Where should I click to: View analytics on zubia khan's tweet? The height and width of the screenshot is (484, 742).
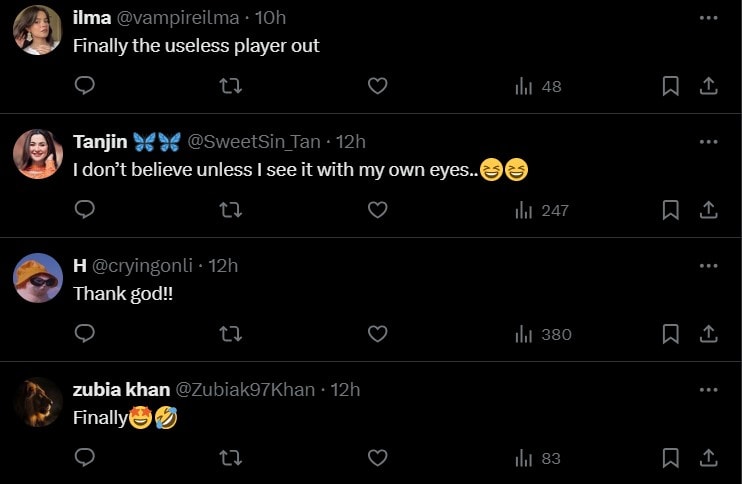click(537, 458)
